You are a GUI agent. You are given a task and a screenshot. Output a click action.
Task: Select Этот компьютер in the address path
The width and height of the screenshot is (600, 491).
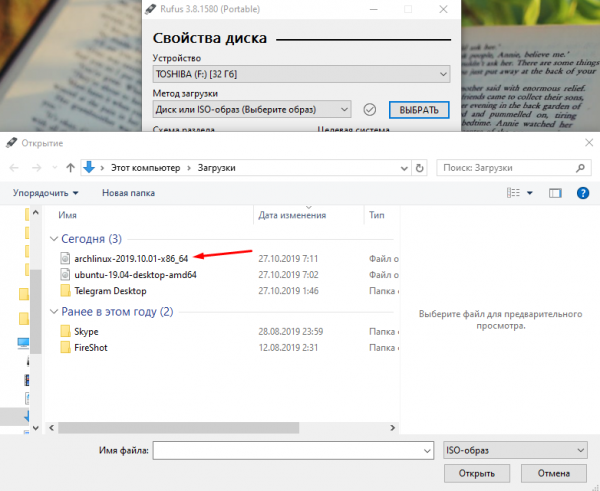(x=145, y=168)
